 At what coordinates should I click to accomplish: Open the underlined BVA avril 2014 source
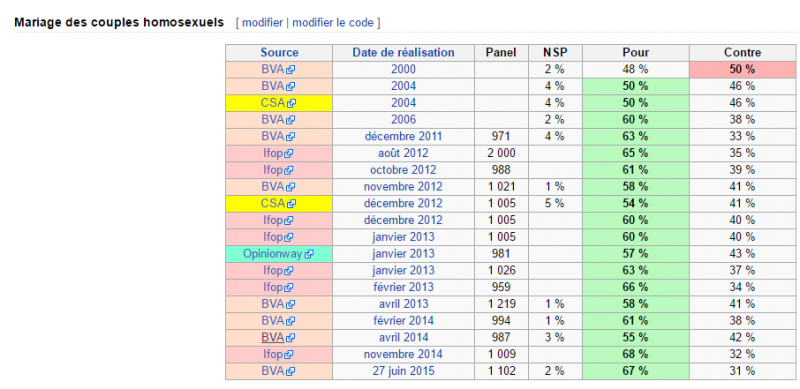click(x=272, y=337)
